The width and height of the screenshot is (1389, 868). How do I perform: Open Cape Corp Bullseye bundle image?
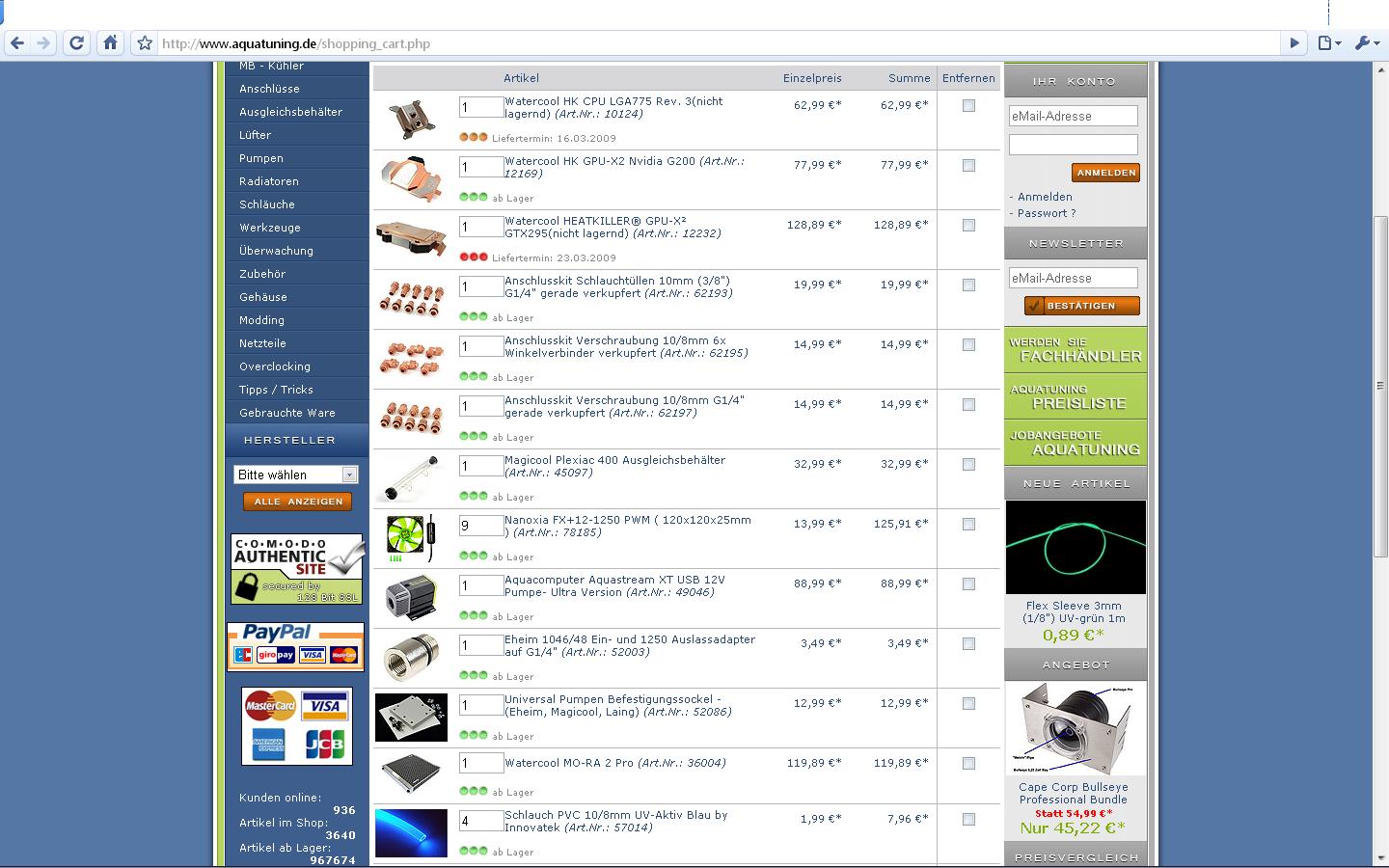[x=1075, y=728]
